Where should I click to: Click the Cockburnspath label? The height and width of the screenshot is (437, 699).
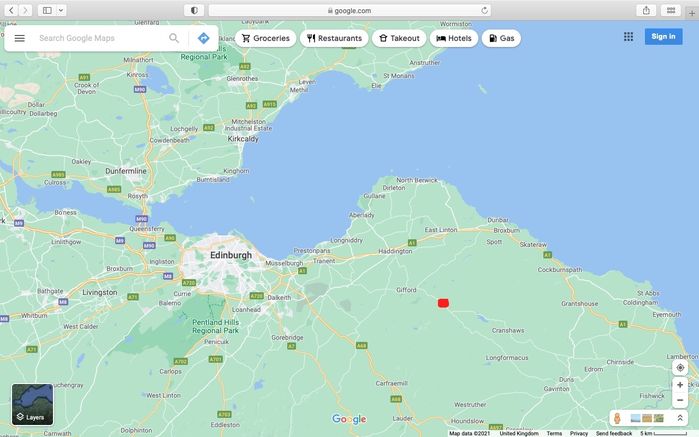tap(560, 270)
